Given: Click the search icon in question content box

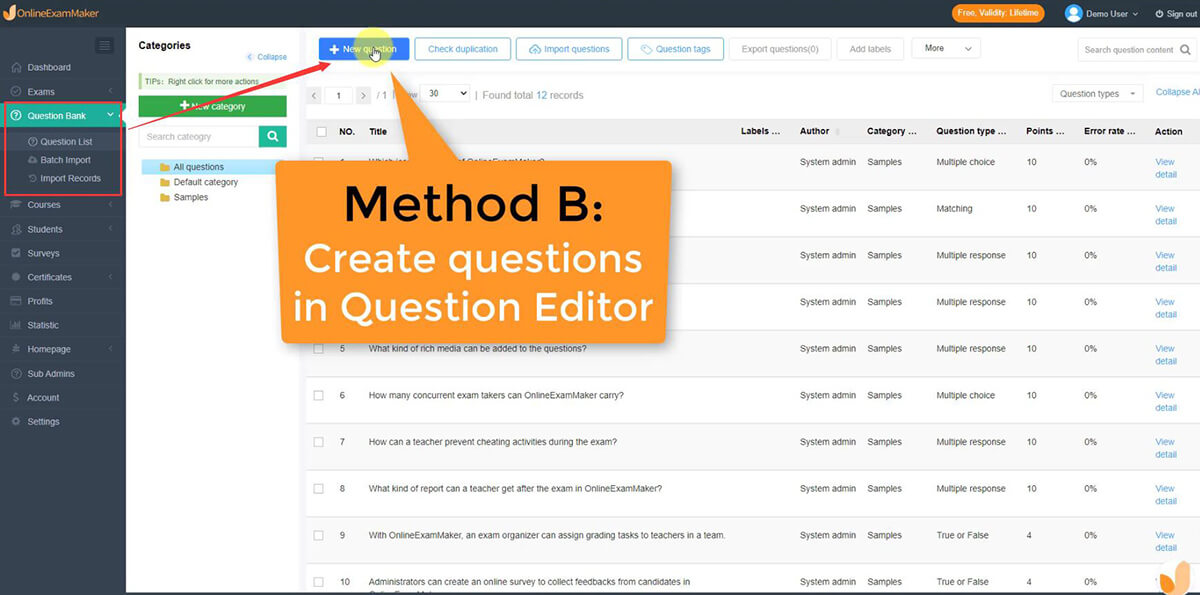Looking at the screenshot, I should pos(1185,50).
